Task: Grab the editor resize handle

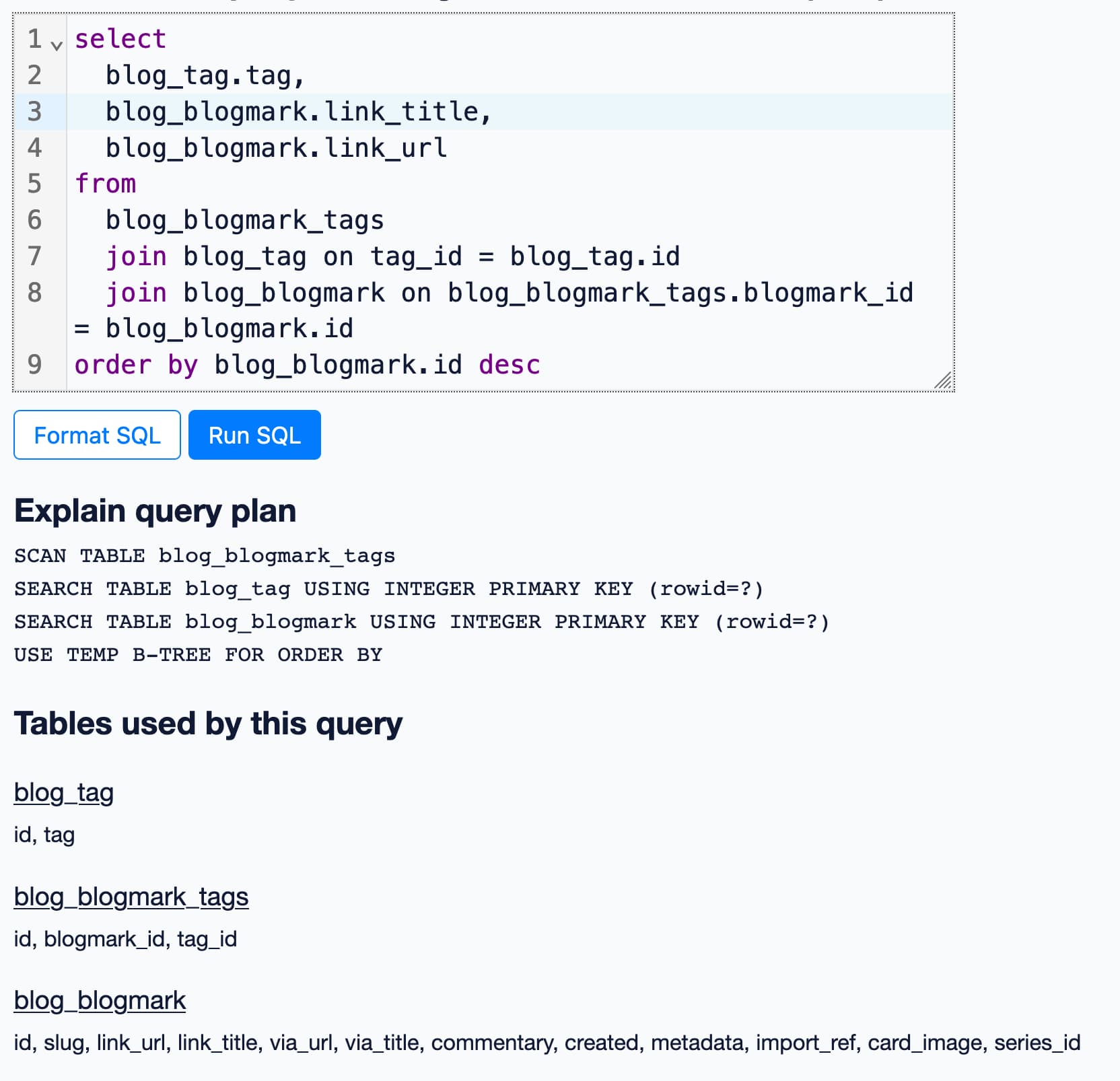Action: 944,380
